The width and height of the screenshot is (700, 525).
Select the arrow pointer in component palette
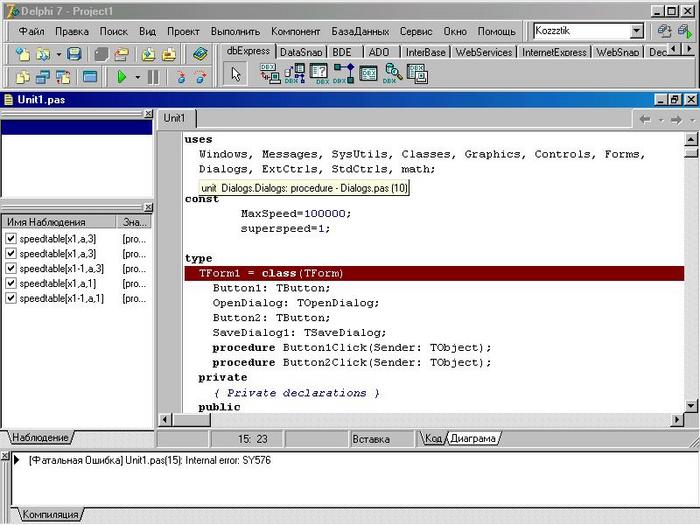[x=236, y=74]
